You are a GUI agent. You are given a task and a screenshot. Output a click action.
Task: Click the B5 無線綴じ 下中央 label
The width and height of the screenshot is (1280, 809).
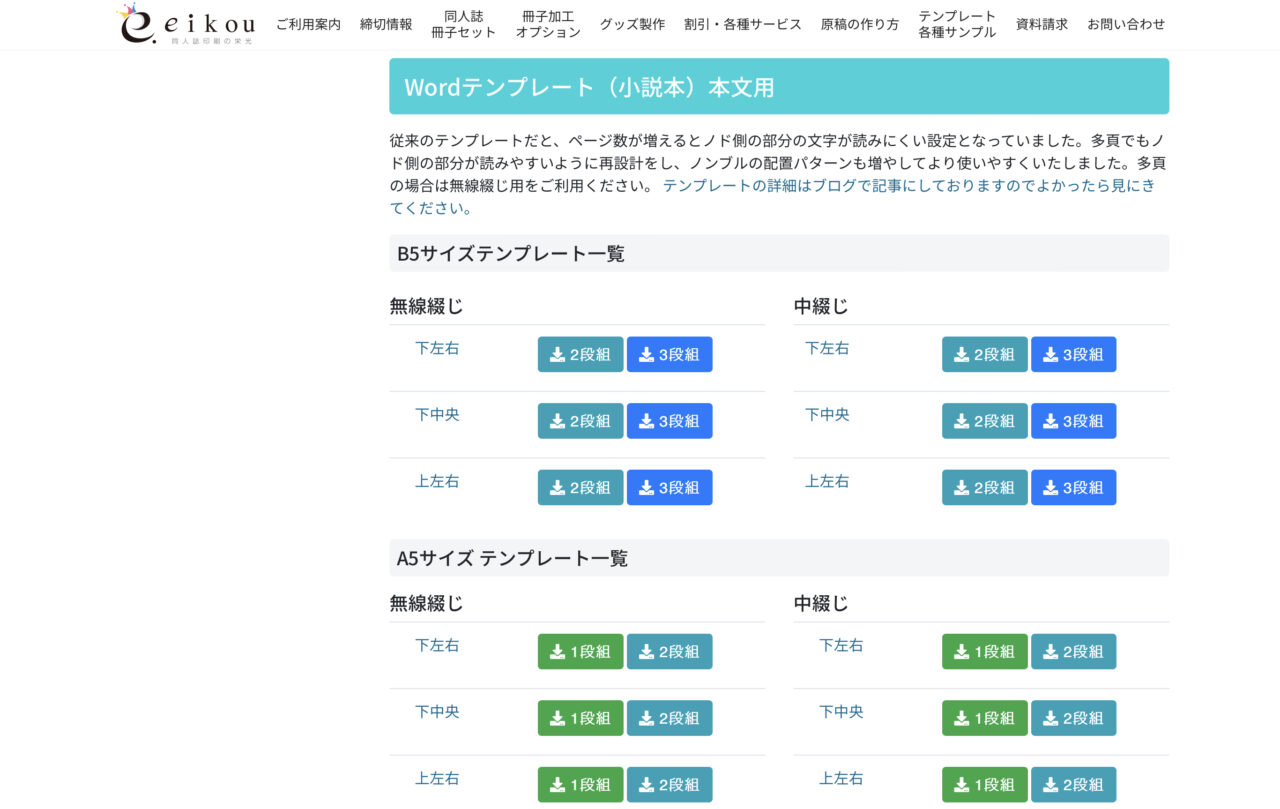pos(437,414)
